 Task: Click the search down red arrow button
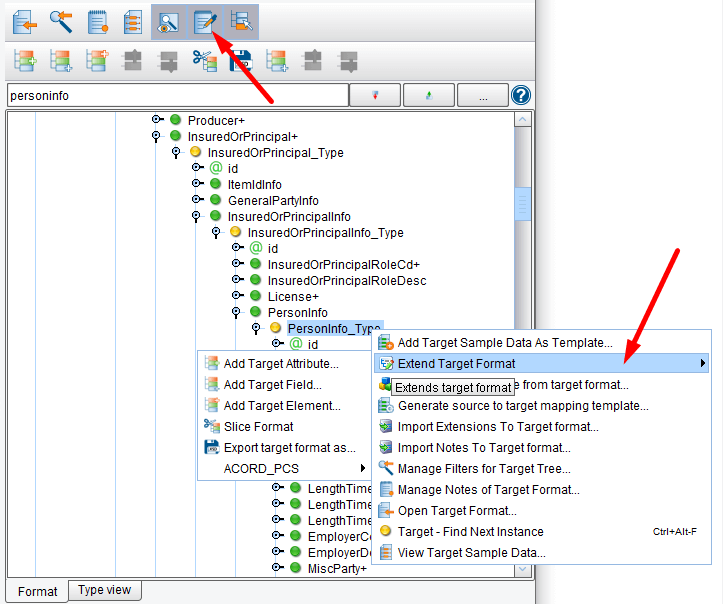click(x=375, y=96)
